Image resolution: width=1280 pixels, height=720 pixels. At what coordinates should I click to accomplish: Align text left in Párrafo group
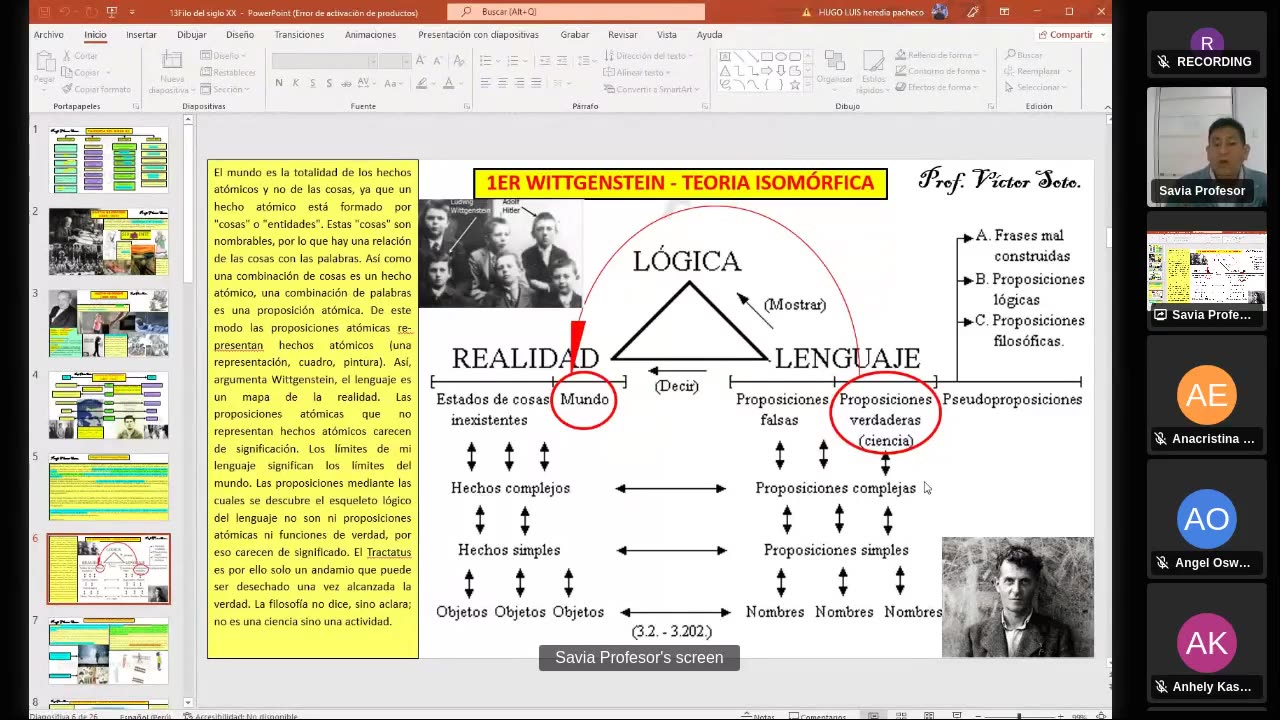(x=485, y=83)
